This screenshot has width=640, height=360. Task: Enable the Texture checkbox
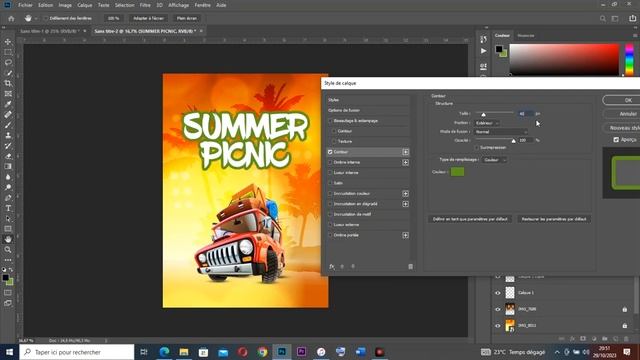click(334, 141)
